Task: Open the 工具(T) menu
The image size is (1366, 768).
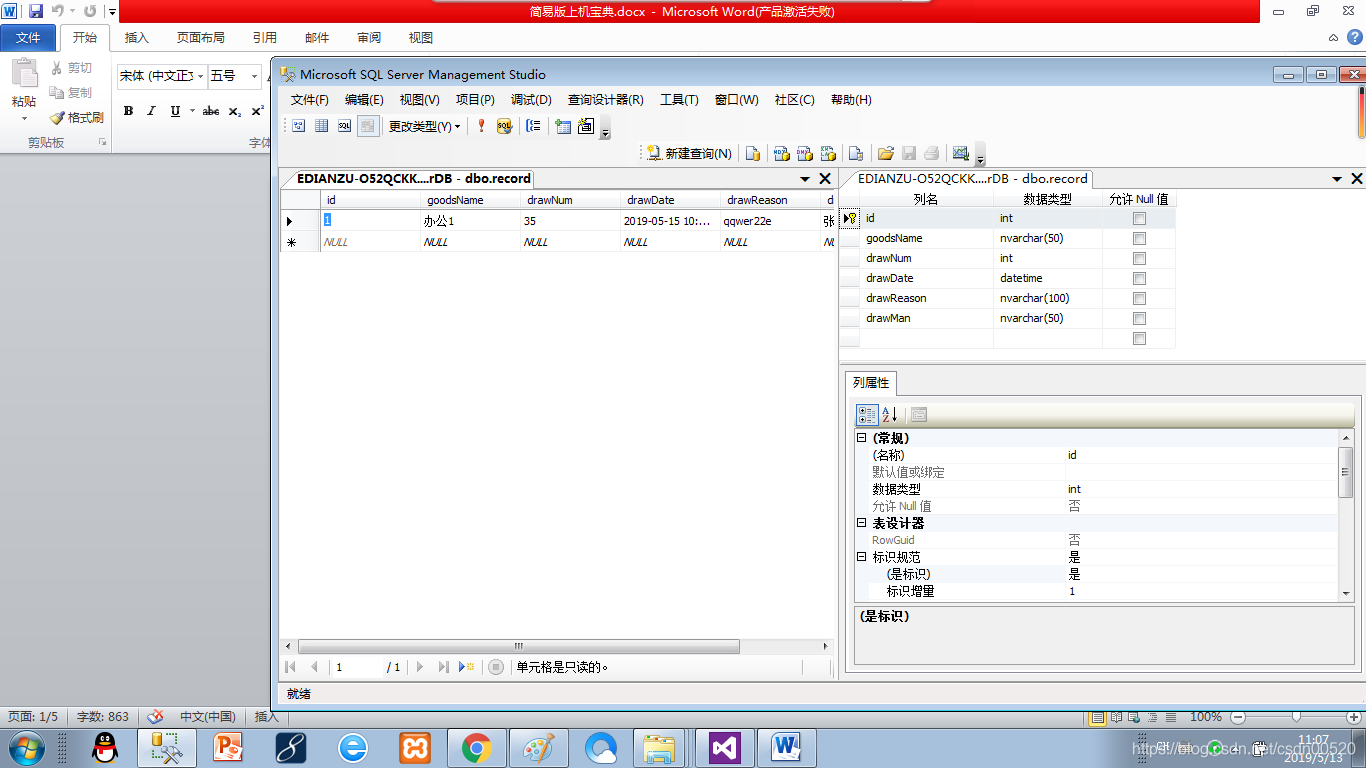Action: coord(679,100)
